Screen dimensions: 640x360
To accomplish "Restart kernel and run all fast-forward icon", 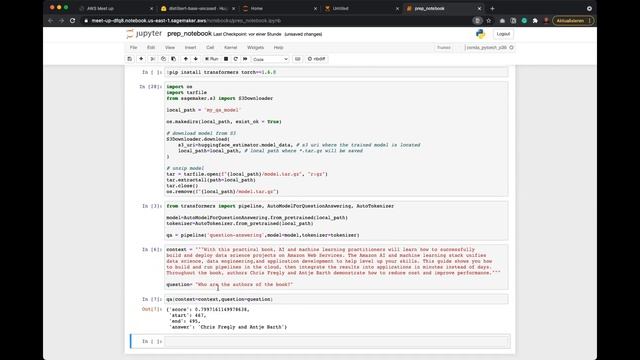I will click(x=245, y=59).
